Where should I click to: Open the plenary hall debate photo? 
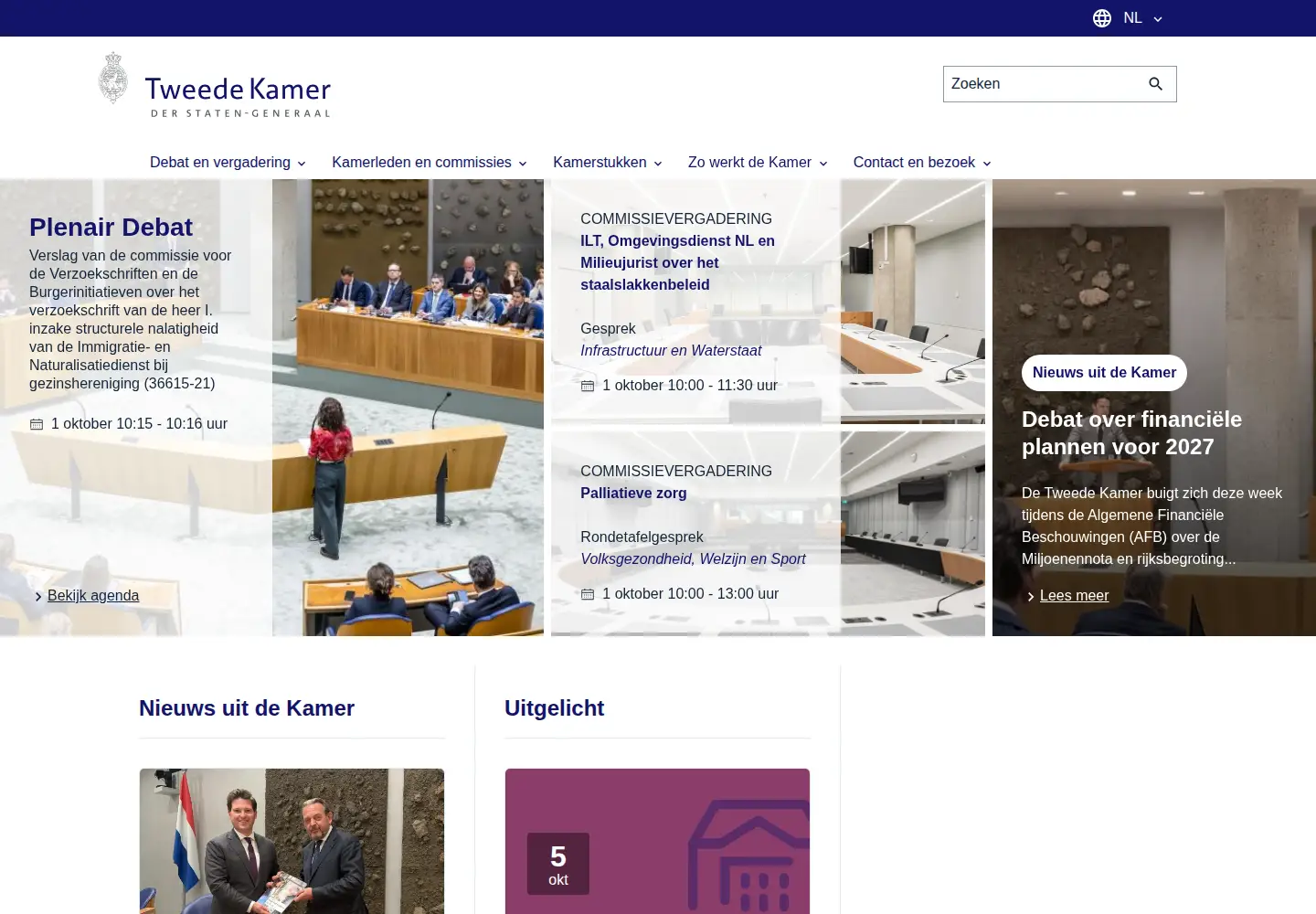pyautogui.click(x=408, y=408)
